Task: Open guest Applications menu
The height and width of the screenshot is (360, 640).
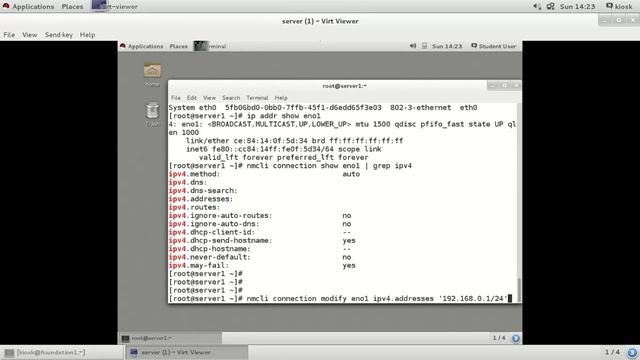Action: (x=142, y=46)
